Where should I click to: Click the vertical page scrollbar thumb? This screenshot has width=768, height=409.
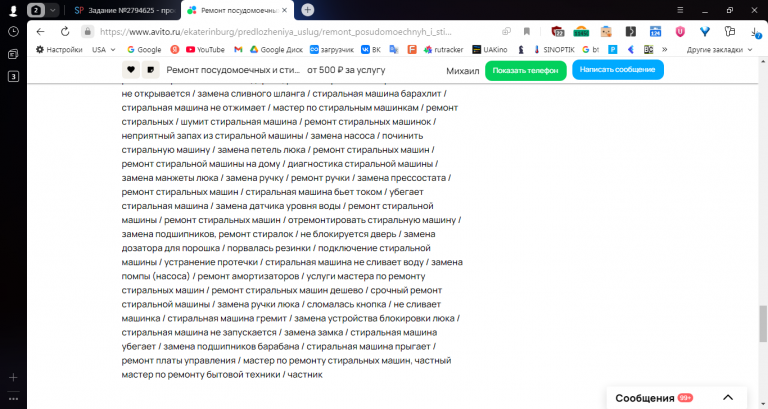tap(763, 324)
